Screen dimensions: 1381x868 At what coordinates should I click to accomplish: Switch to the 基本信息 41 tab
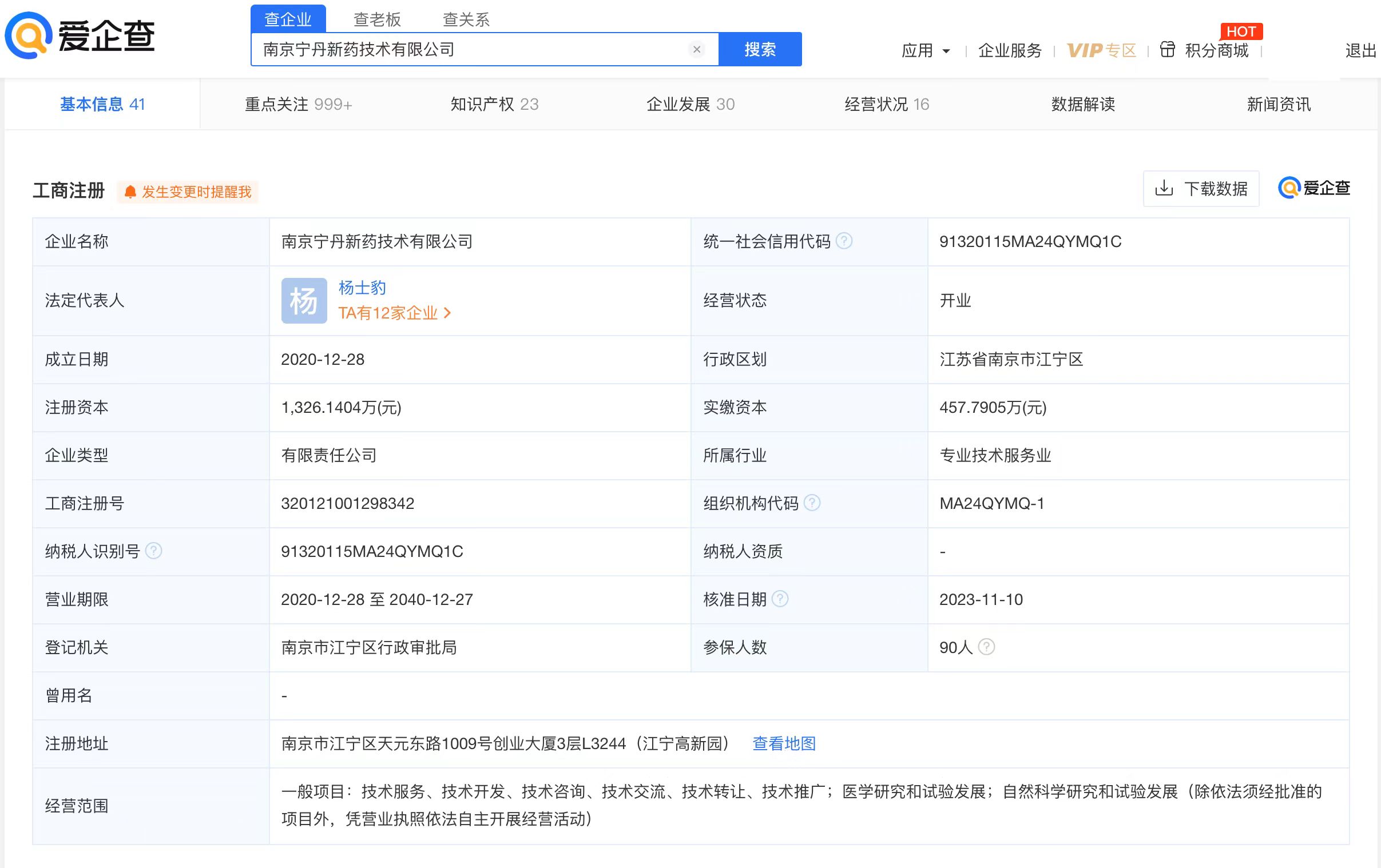coord(102,104)
